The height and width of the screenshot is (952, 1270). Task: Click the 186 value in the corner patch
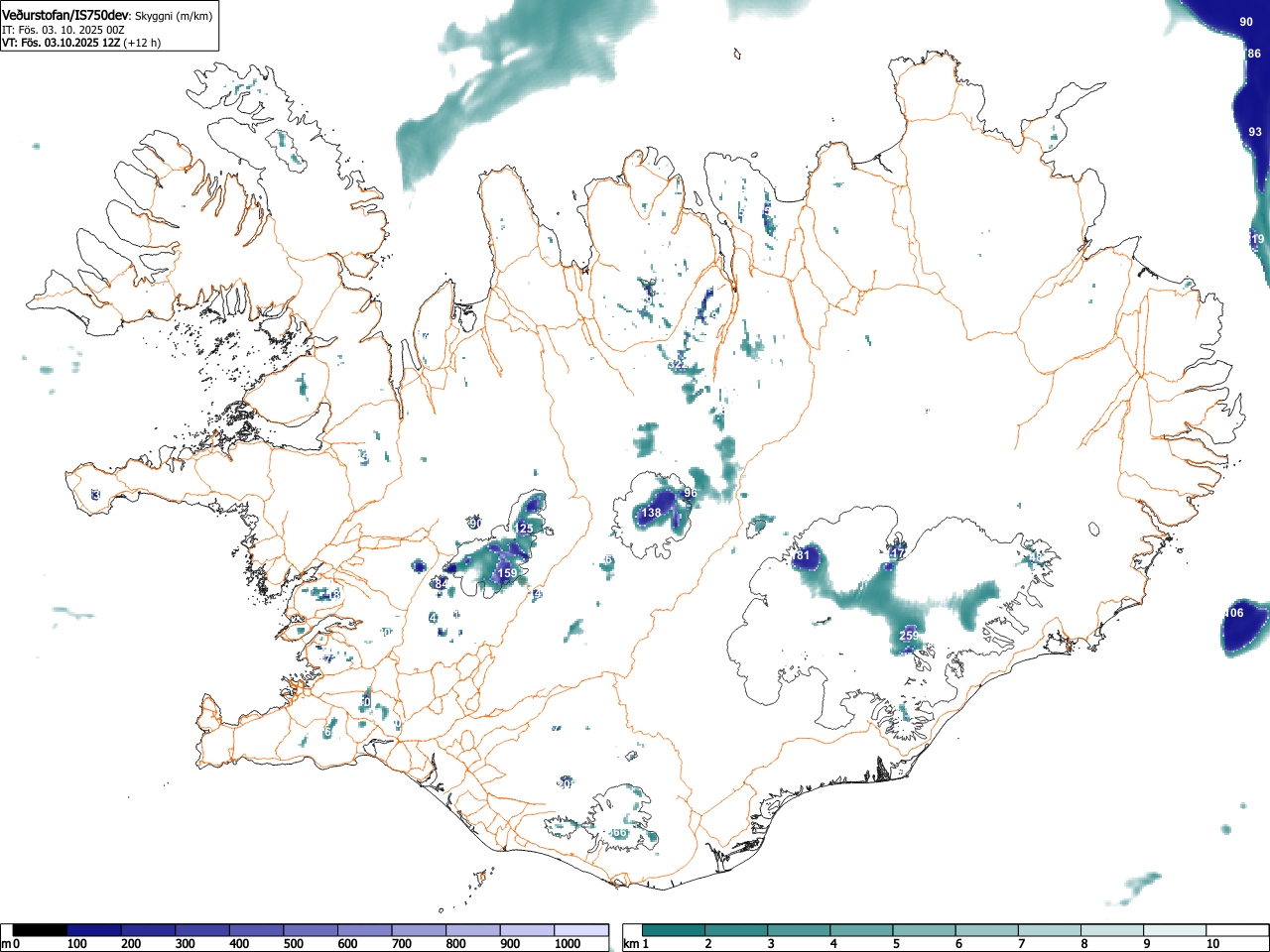click(1251, 54)
